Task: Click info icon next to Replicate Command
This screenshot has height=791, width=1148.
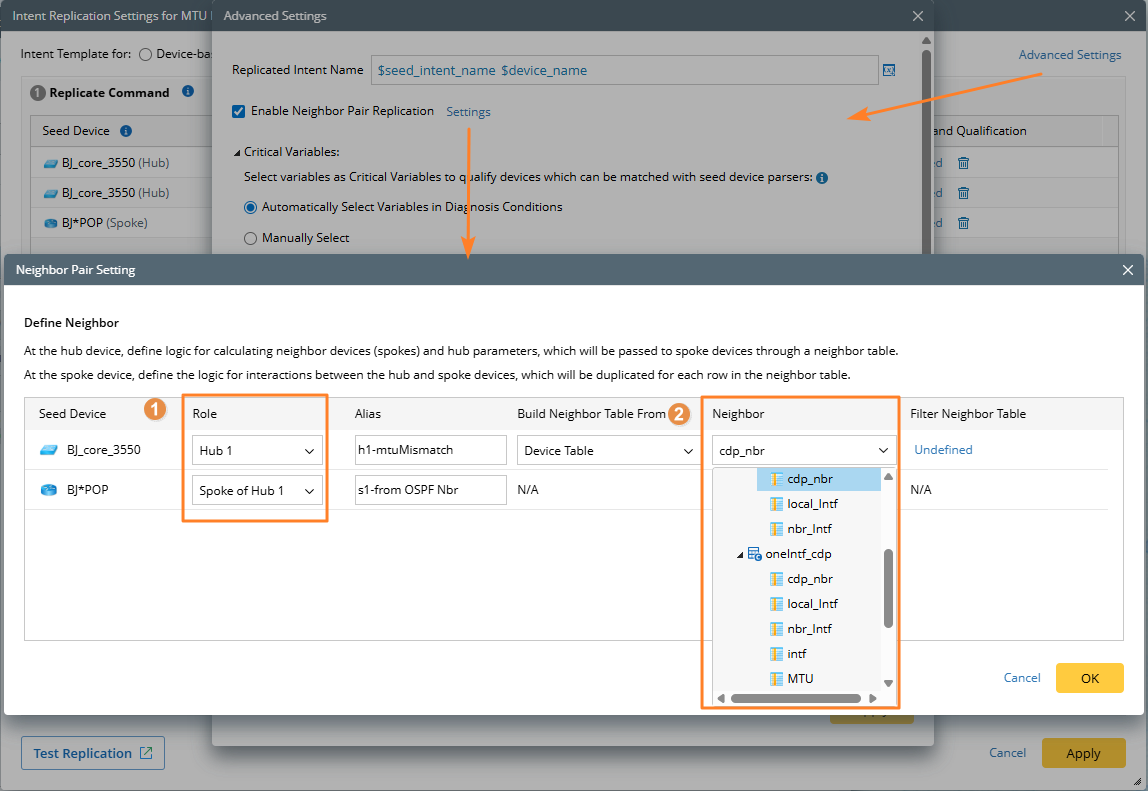Action: pyautogui.click(x=188, y=92)
